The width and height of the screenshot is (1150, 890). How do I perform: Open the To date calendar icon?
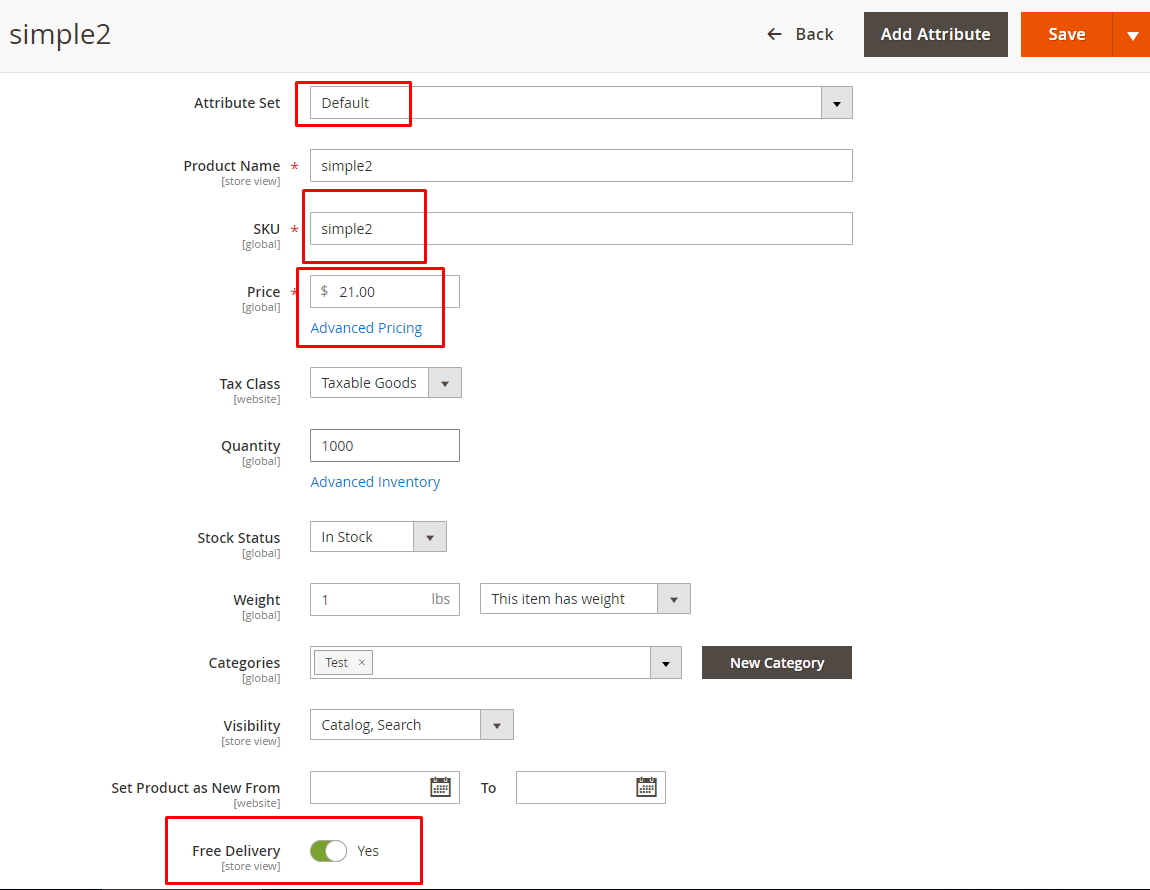(x=647, y=787)
